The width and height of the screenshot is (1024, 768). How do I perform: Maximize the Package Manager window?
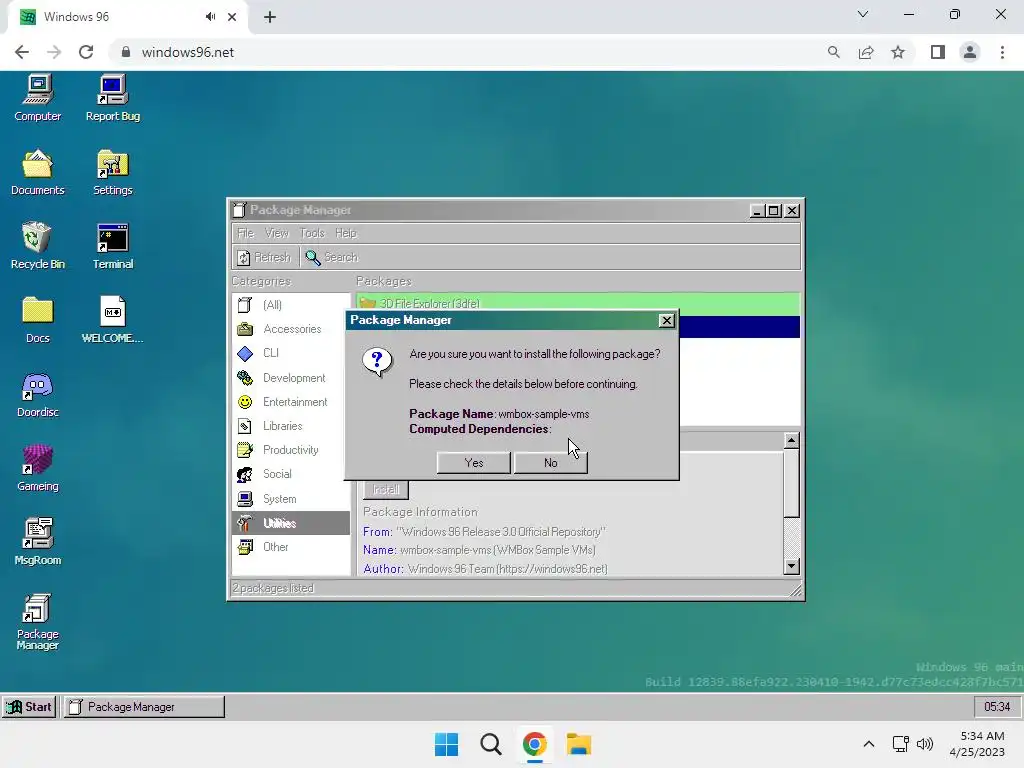point(774,211)
